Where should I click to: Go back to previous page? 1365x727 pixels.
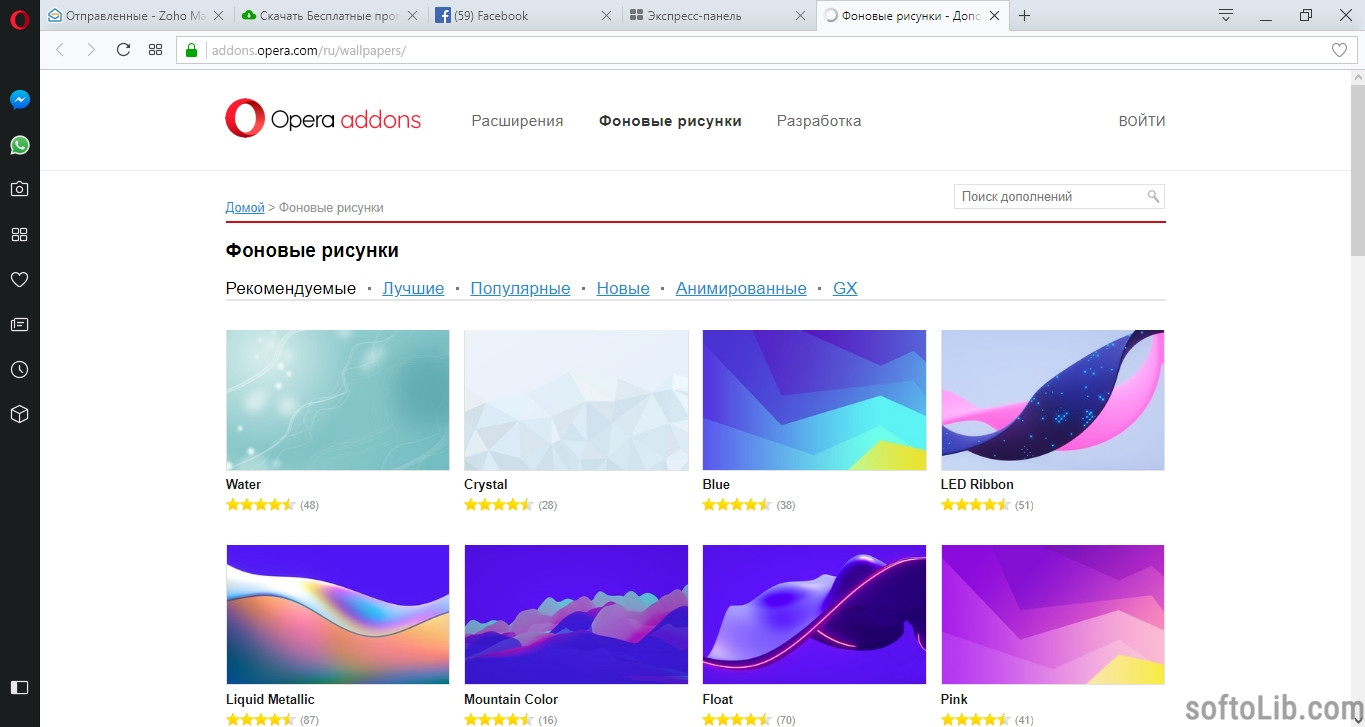[59, 49]
